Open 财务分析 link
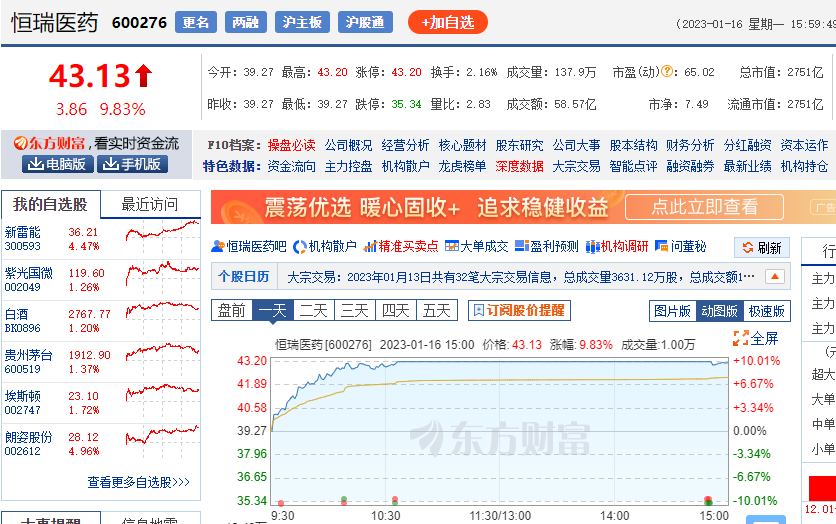Viewport: 836px width, 524px height. tap(690, 145)
